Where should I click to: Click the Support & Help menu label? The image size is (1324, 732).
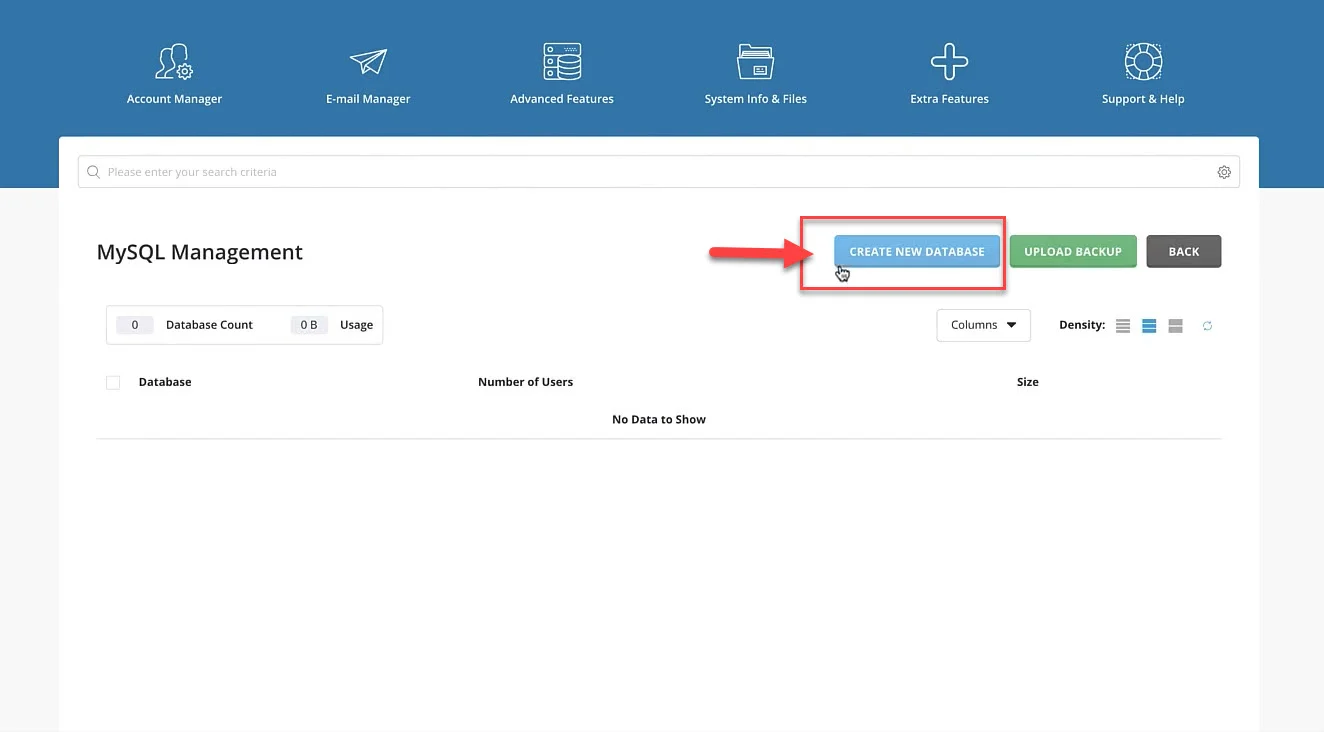[1143, 99]
